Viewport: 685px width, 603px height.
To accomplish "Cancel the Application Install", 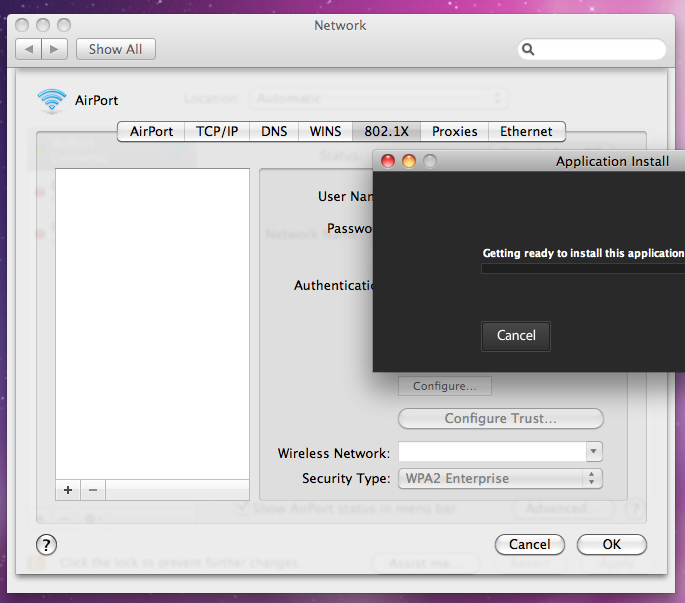I will [516, 336].
